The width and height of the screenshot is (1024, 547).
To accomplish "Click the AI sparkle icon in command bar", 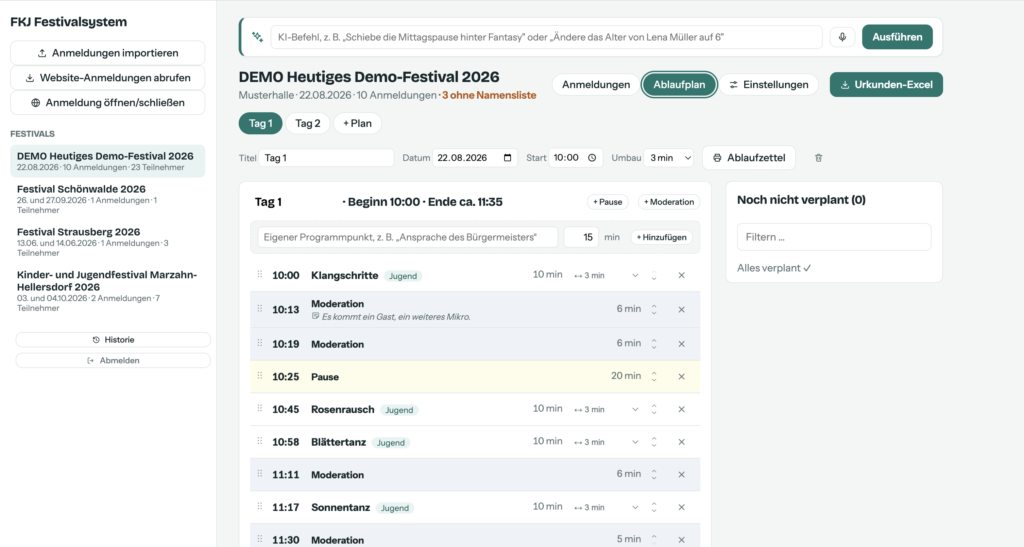I will (257, 37).
